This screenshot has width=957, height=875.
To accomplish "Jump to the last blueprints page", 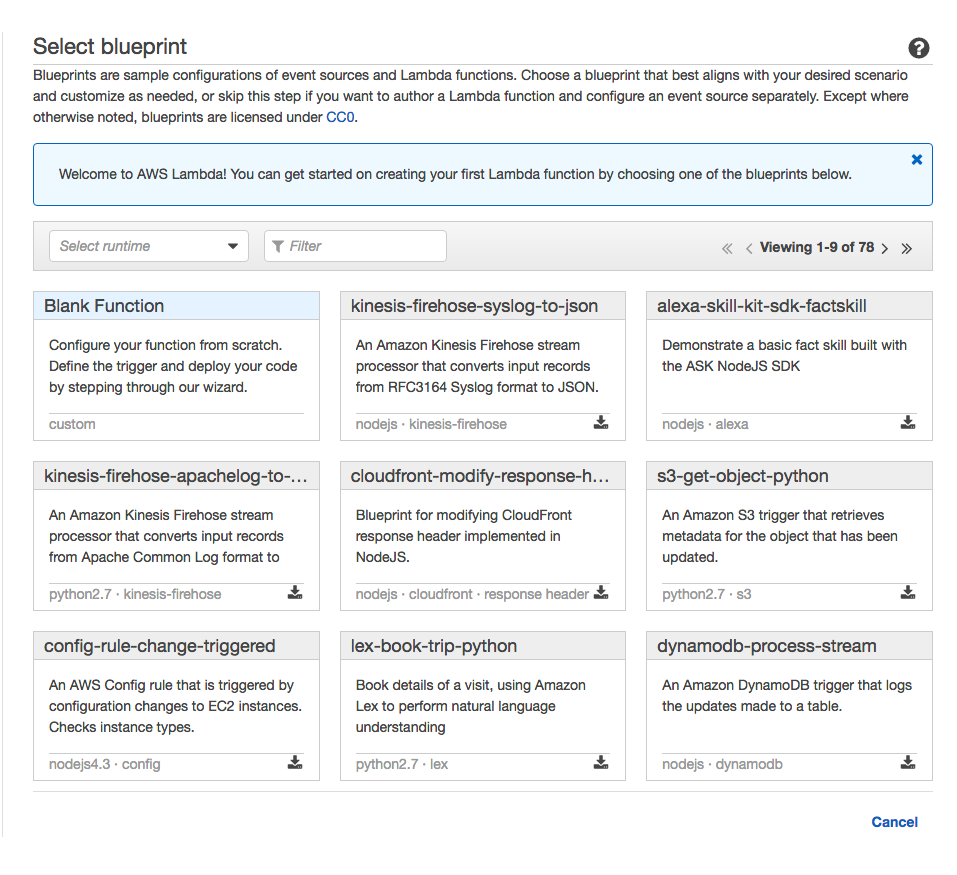I will pyautogui.click(x=906, y=248).
